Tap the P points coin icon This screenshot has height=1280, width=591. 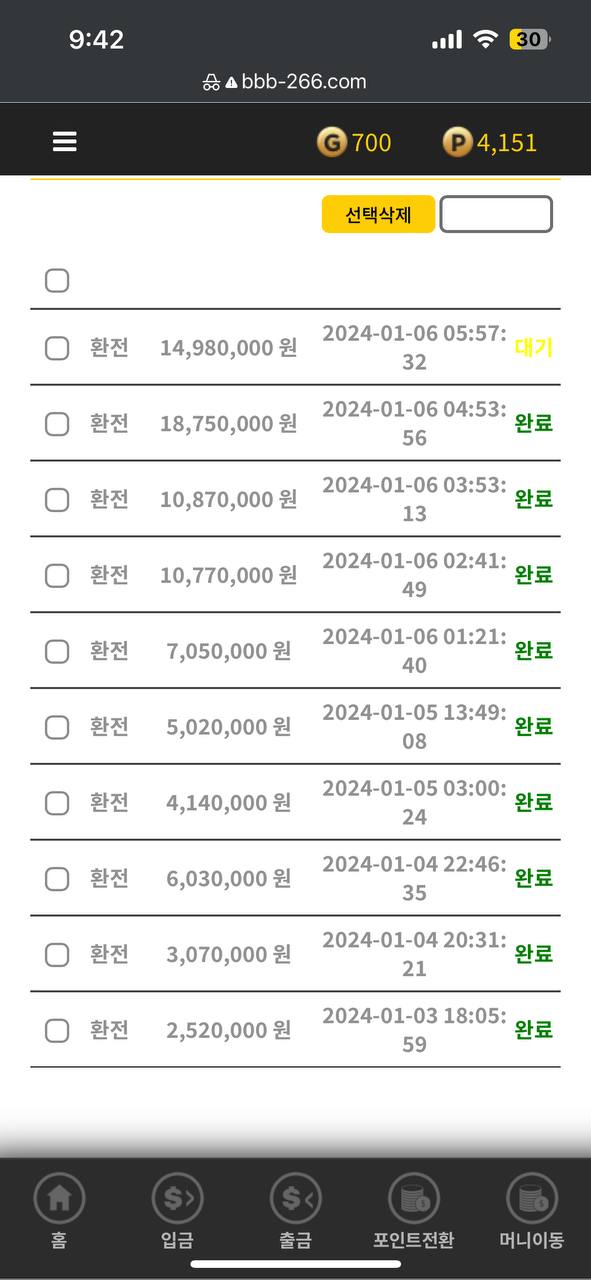(x=457, y=143)
